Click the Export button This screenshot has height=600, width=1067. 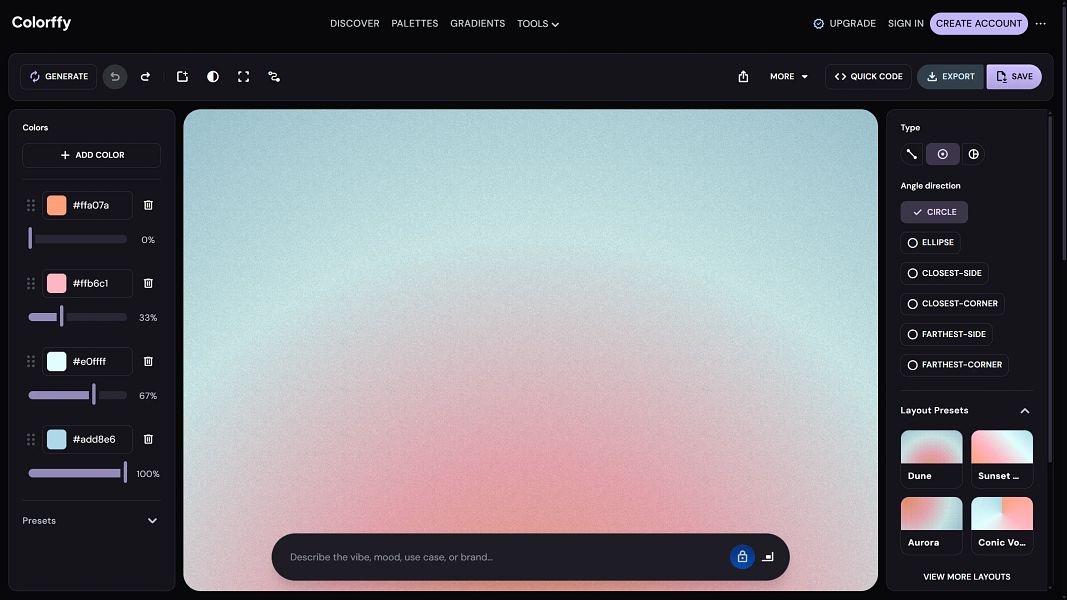[951, 77]
